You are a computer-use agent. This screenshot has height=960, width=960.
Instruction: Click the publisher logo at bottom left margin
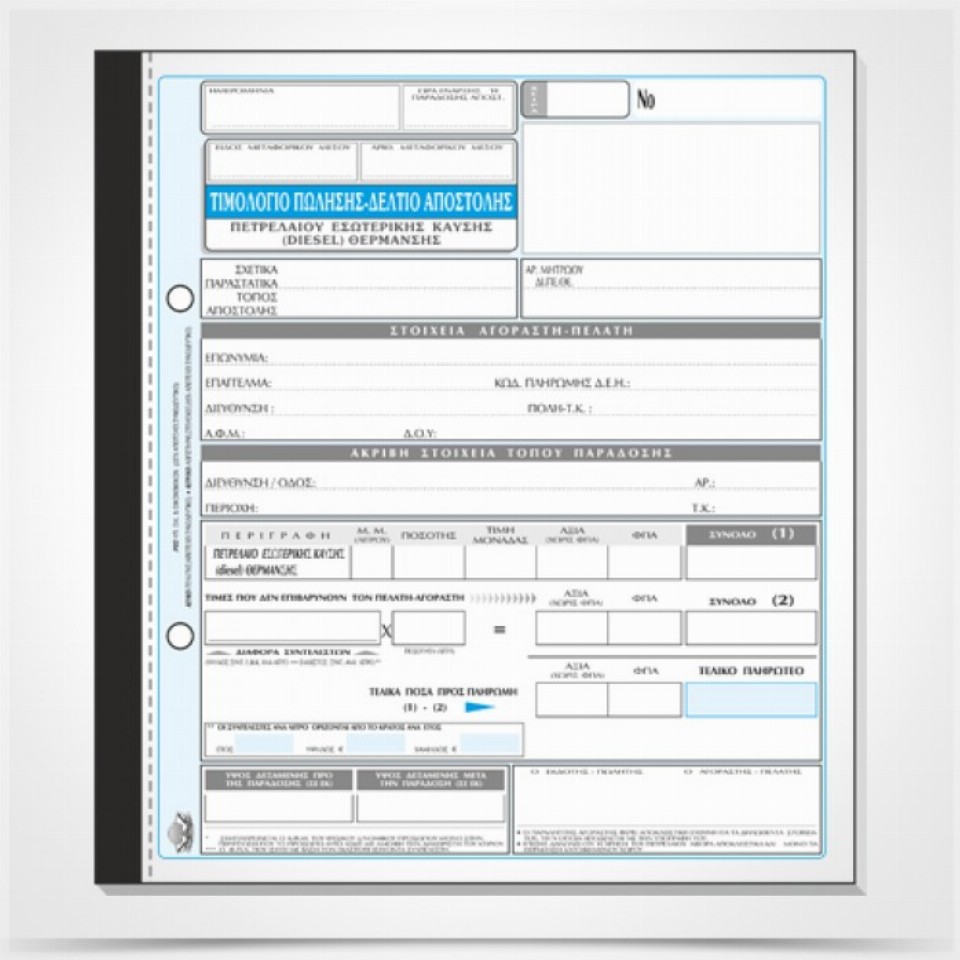tap(181, 832)
